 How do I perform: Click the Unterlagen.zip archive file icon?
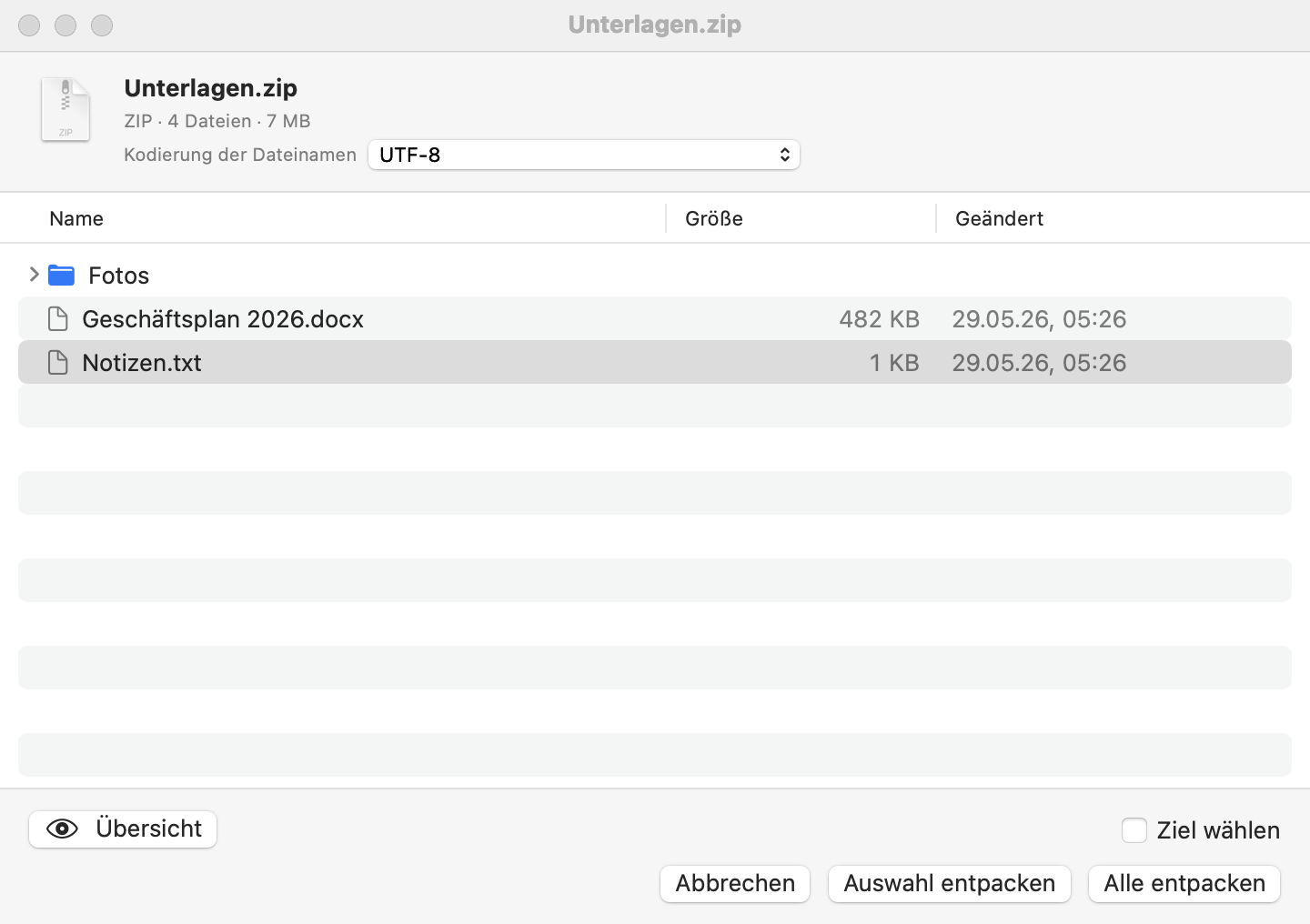[x=65, y=109]
